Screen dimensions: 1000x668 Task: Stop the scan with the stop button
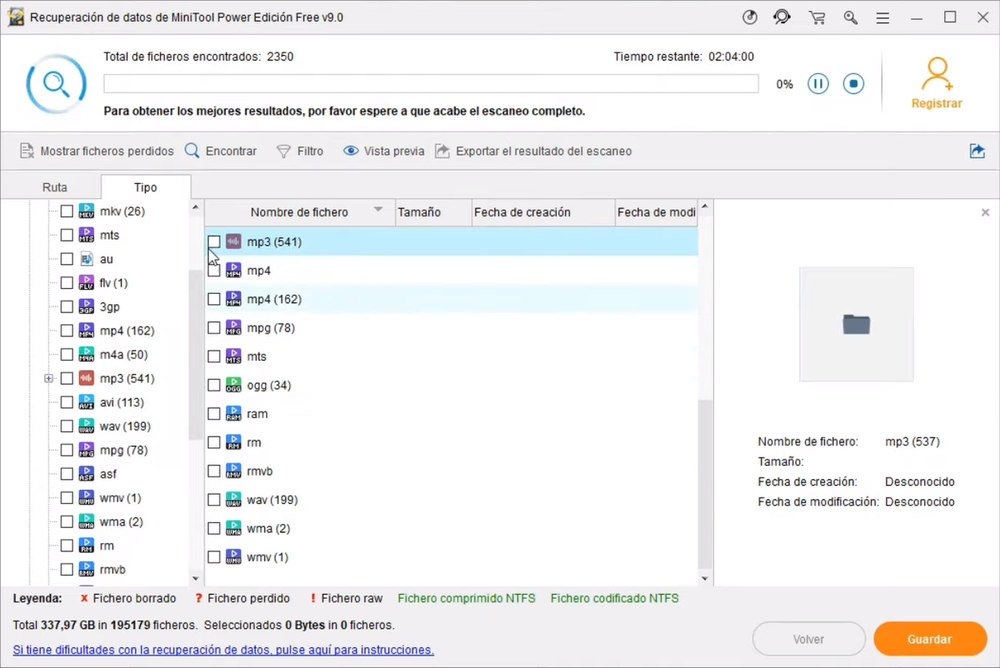853,84
